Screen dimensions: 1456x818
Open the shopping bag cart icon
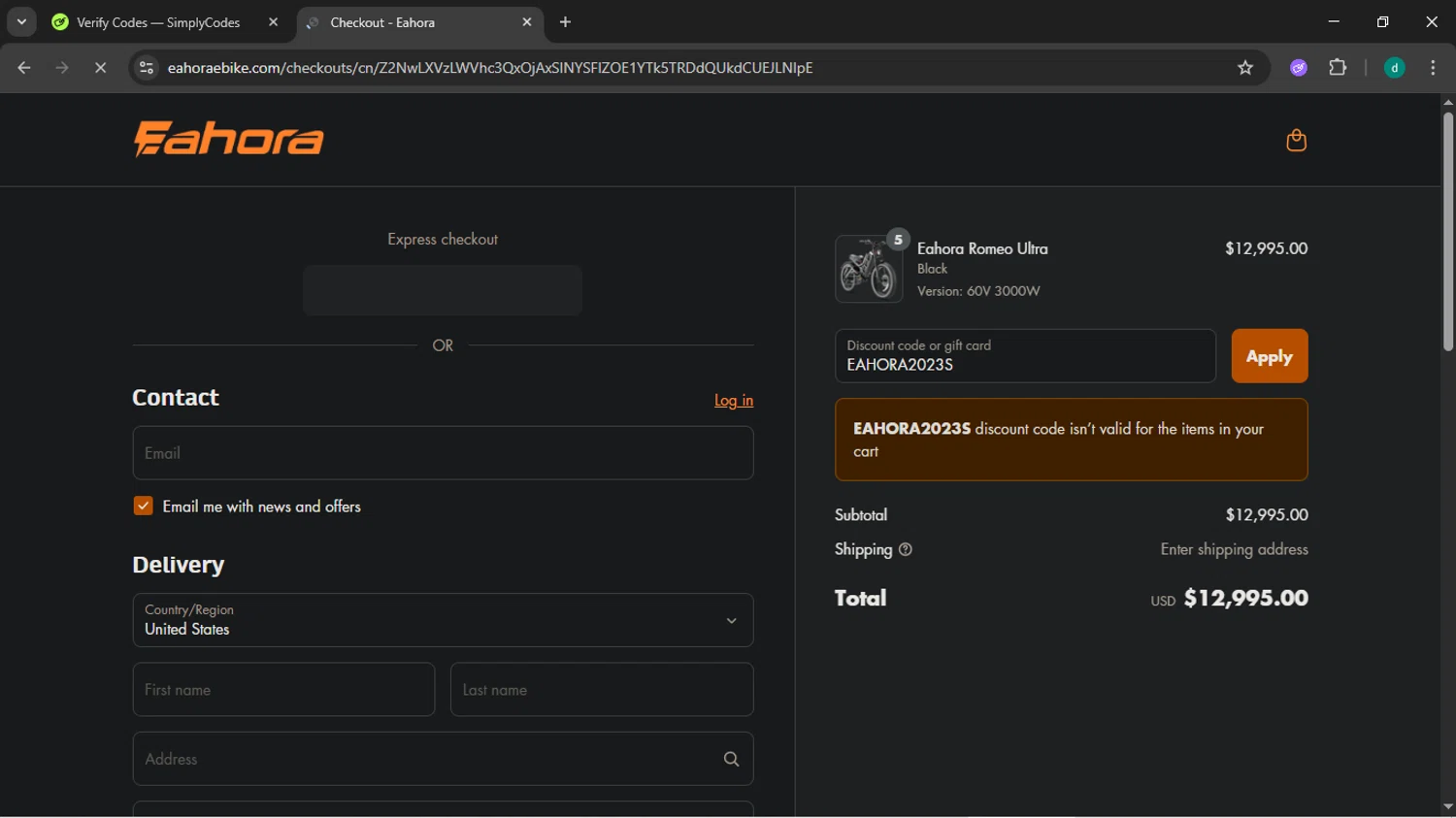point(1296,141)
